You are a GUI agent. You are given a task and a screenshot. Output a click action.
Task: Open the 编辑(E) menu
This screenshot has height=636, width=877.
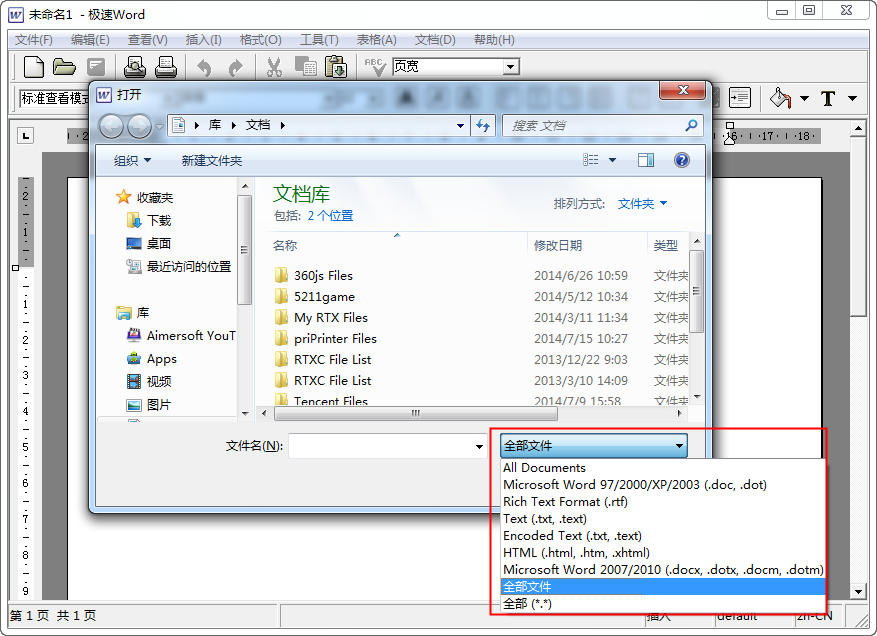tap(90, 40)
